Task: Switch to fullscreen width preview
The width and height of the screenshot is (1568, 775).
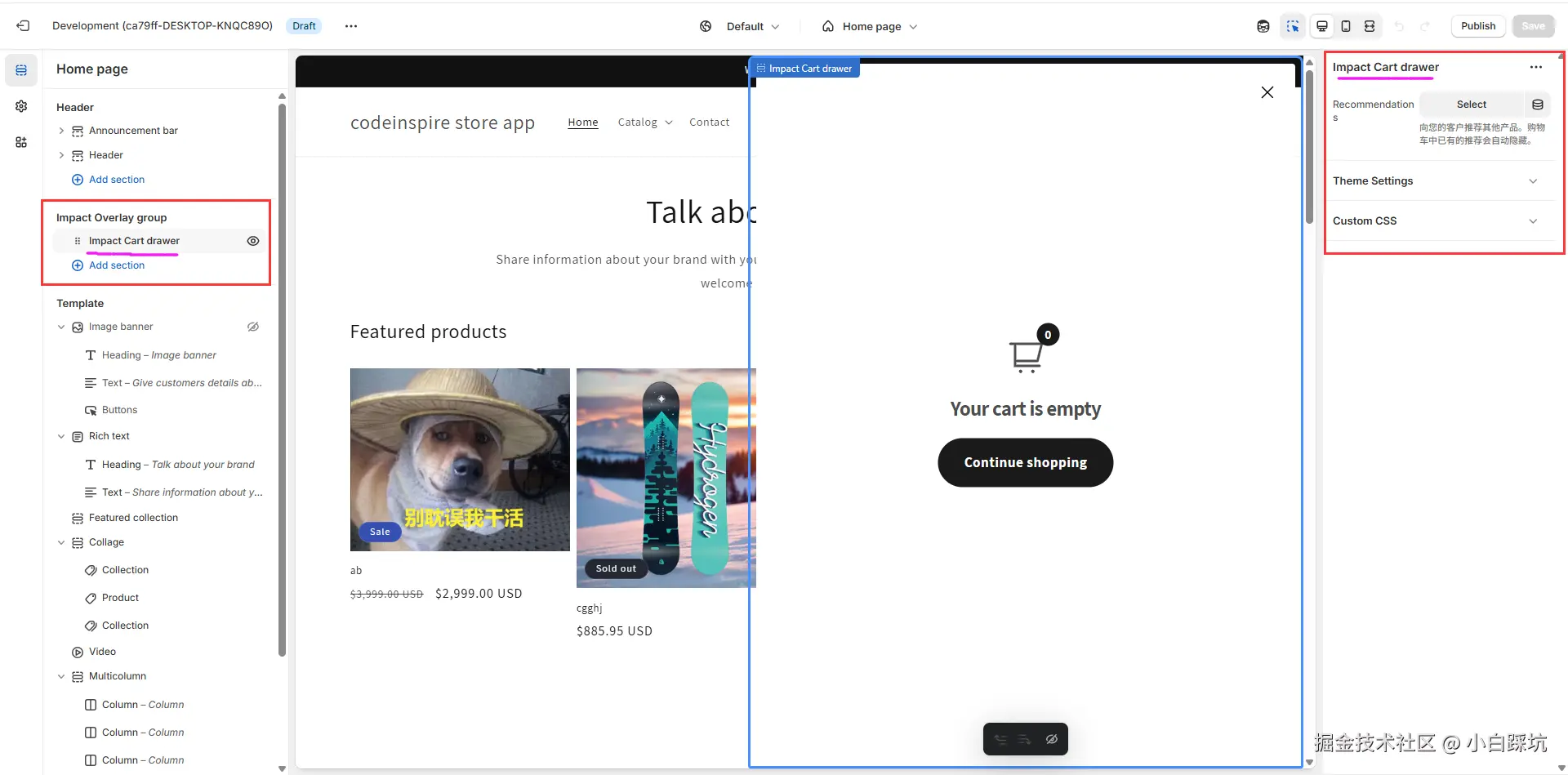Action: click(x=1370, y=26)
